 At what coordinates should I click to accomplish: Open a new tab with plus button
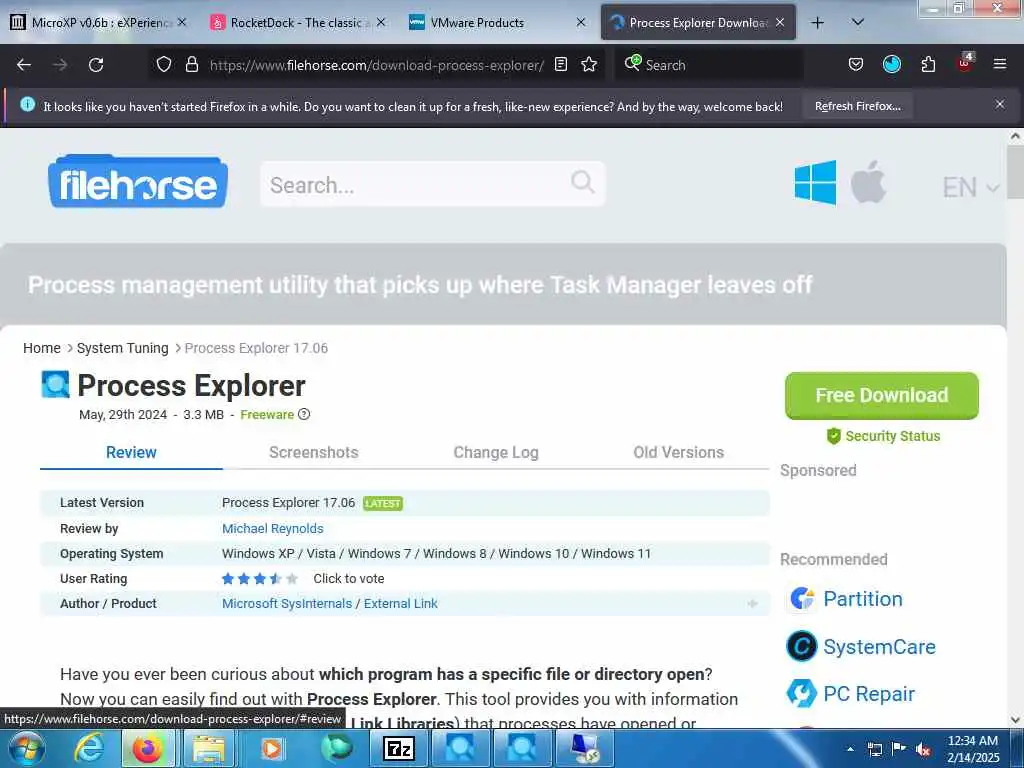click(x=817, y=23)
